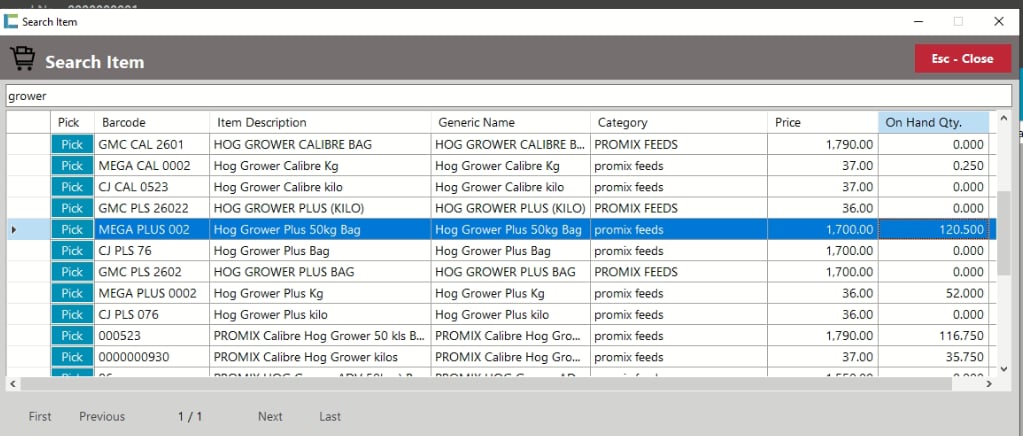Sort by Category column header
This screenshot has height=436, width=1023.
point(678,123)
